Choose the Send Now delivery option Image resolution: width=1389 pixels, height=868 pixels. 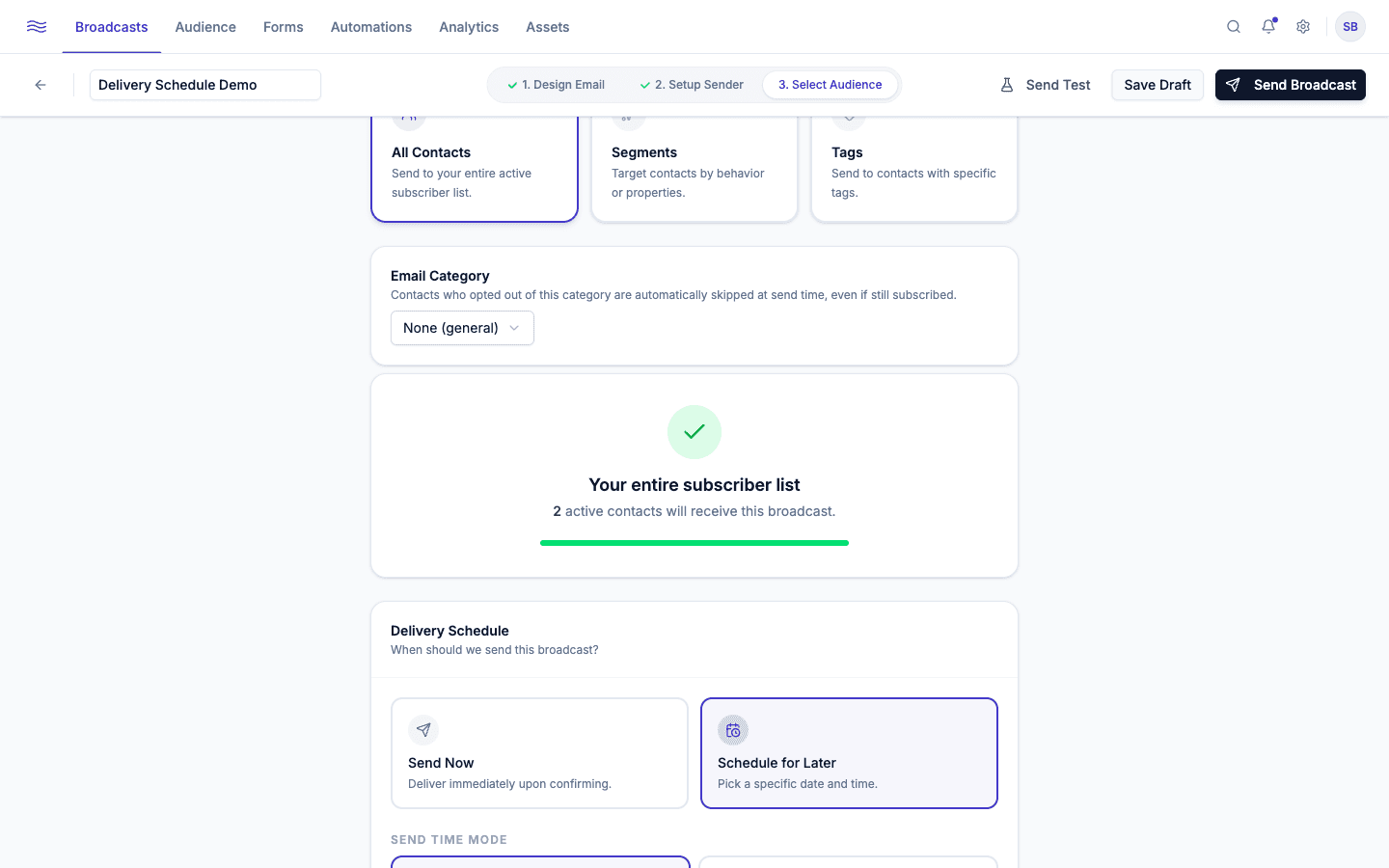point(539,753)
